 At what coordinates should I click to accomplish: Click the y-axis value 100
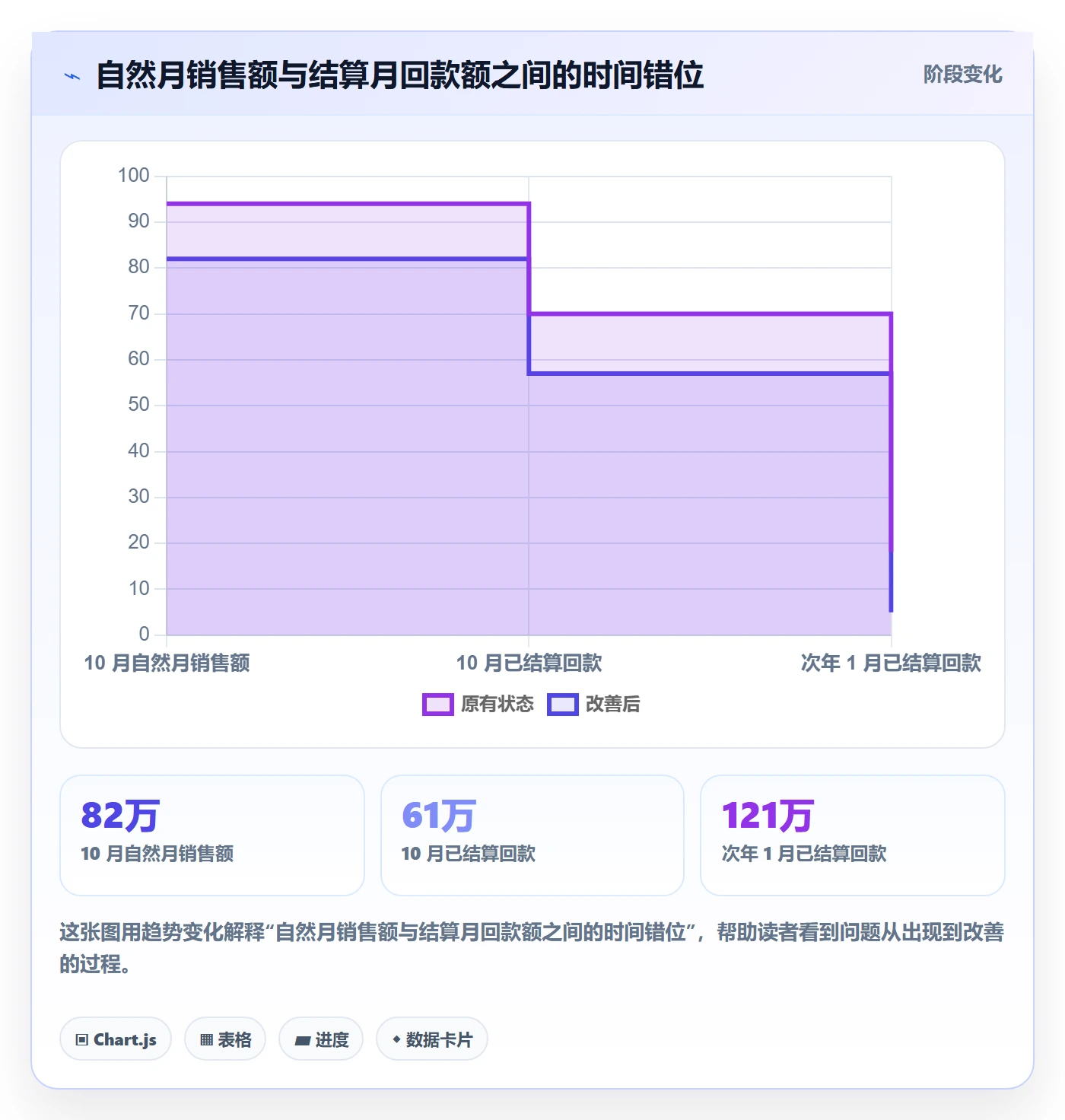pos(134,176)
